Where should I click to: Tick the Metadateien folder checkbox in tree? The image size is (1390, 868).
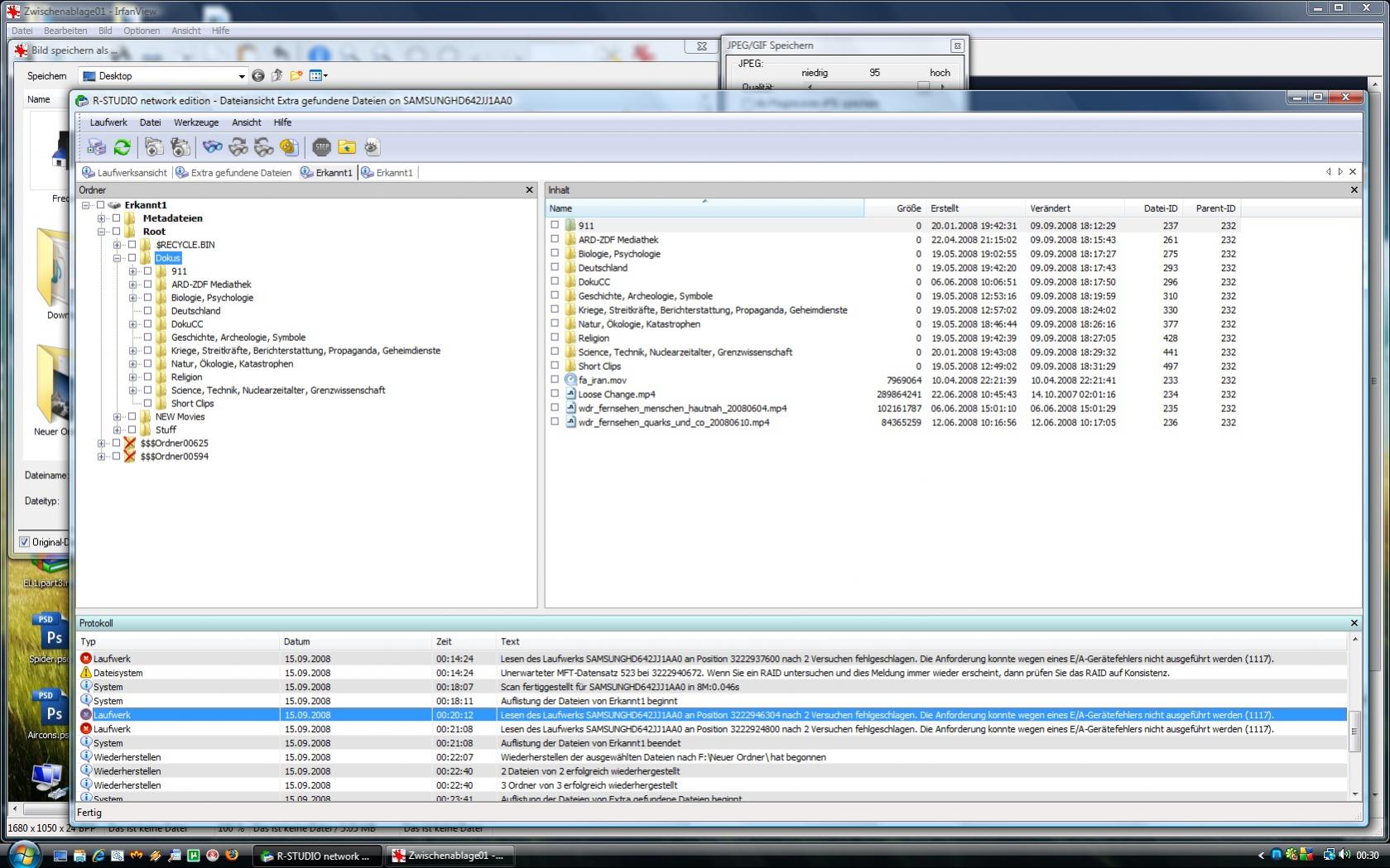coord(116,218)
